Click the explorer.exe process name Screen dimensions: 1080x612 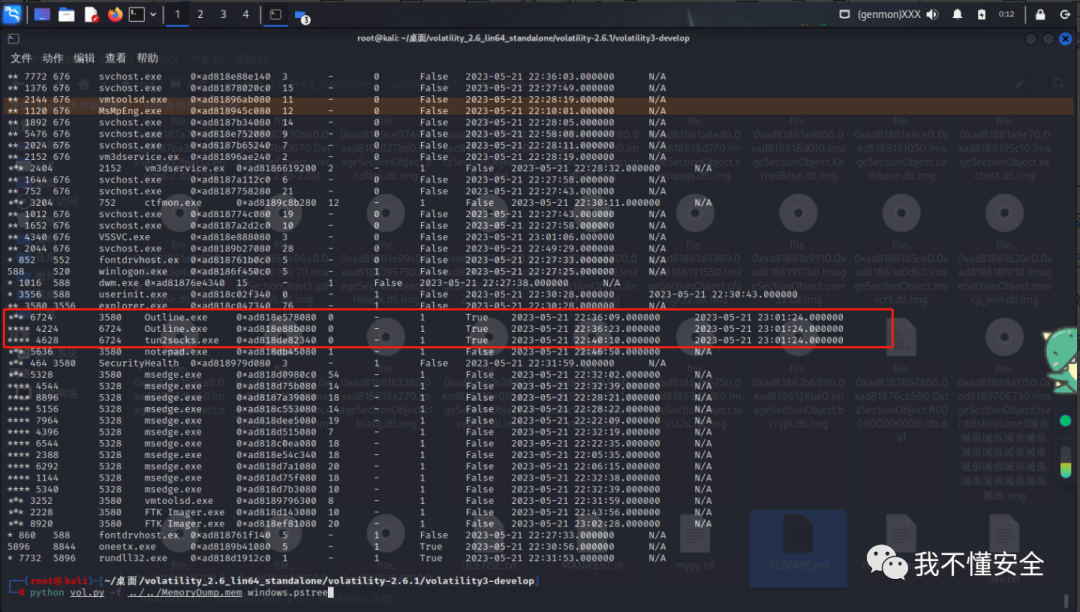[x=133, y=306]
